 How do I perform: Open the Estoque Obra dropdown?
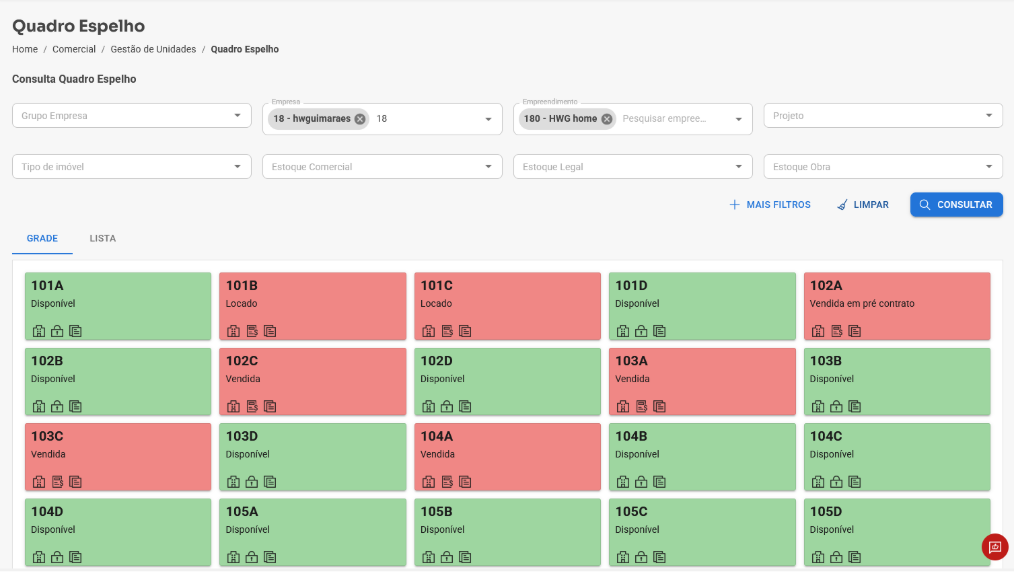[883, 167]
